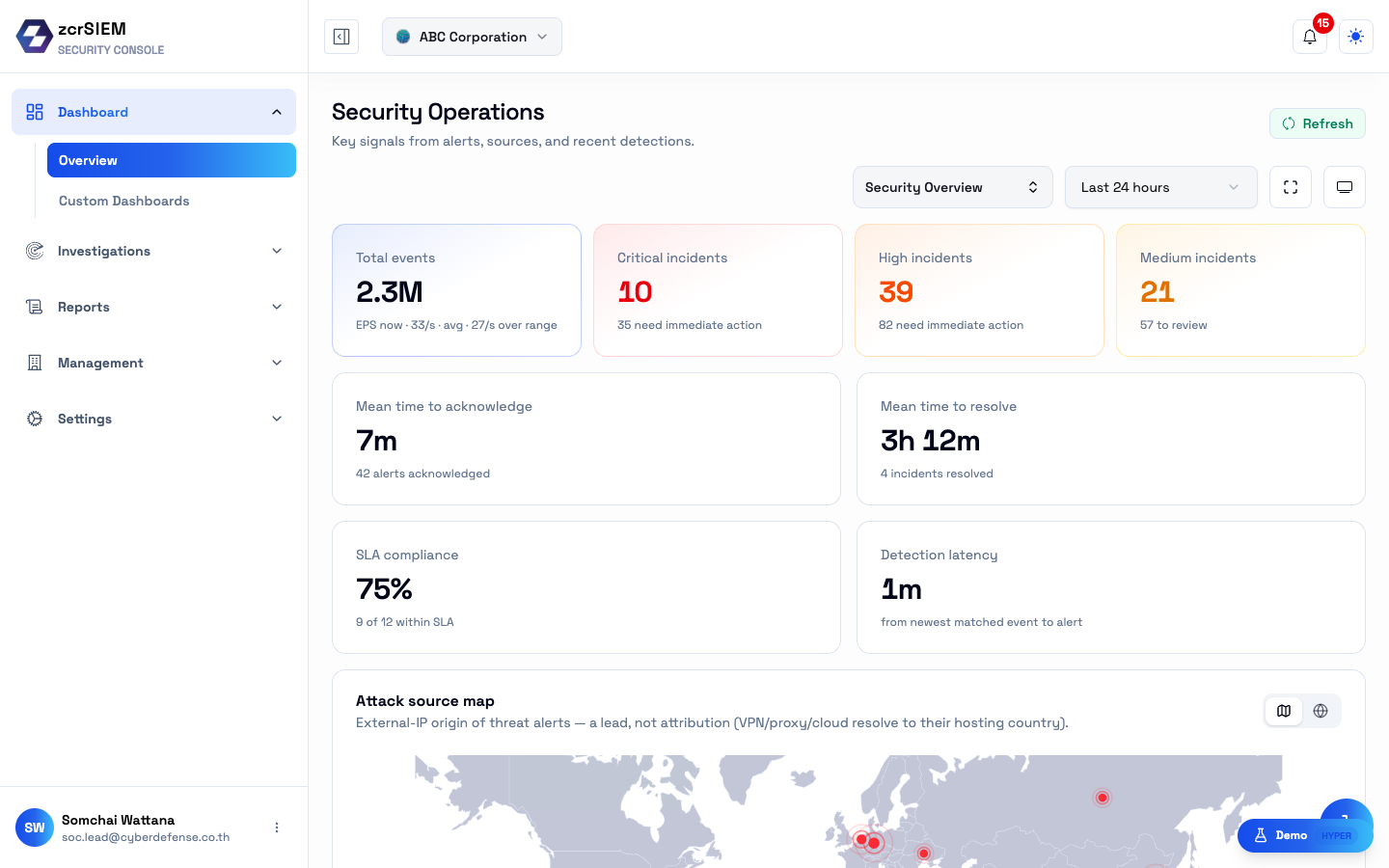Screen dimensions: 1389x868
Task: Toggle light theme with the sun icon
Action: (x=1356, y=37)
